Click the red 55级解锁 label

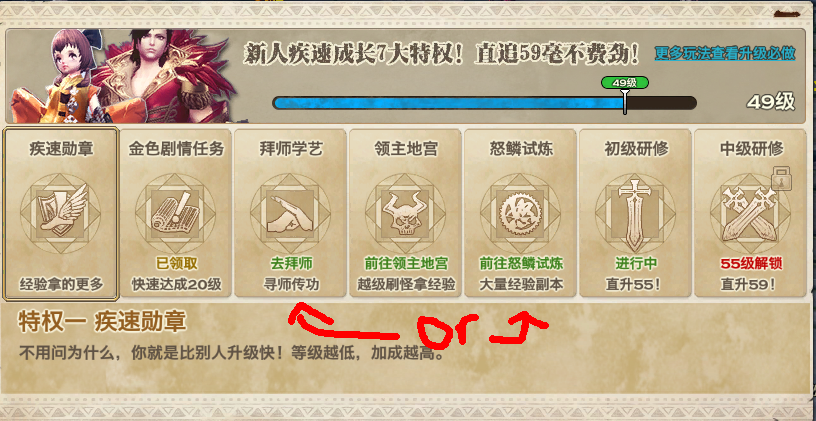(x=750, y=263)
